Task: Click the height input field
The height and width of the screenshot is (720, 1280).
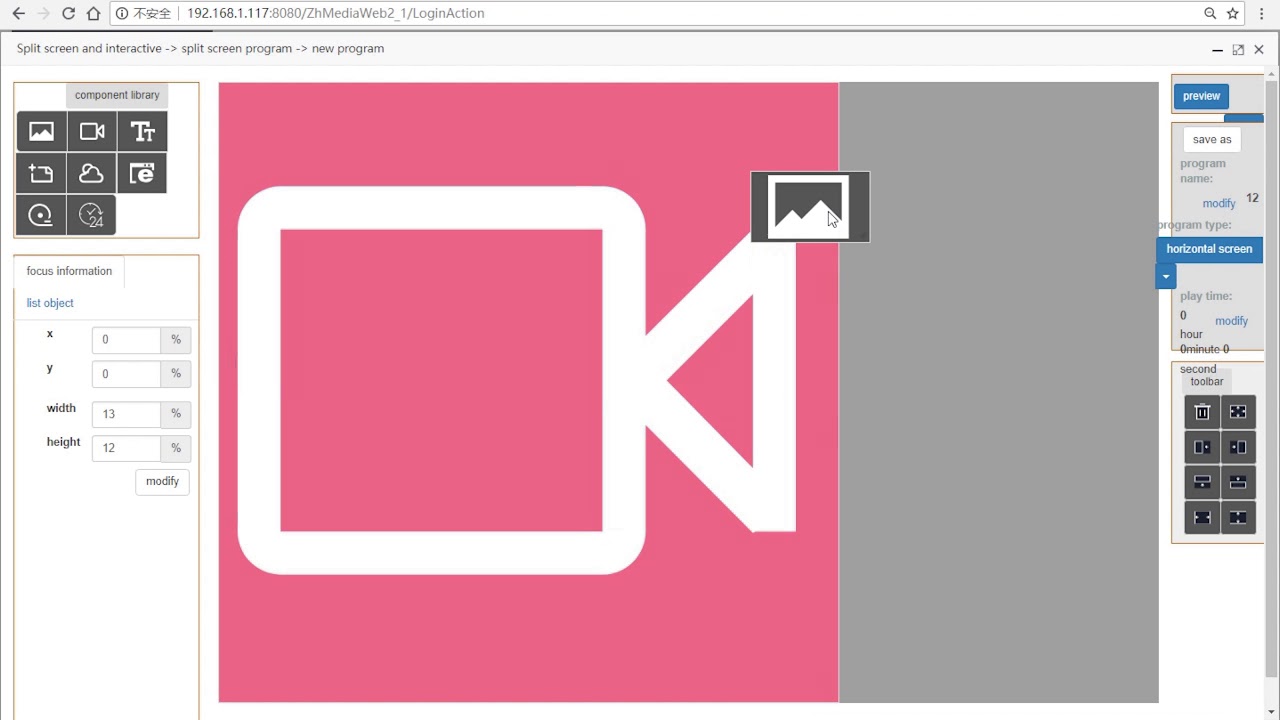Action: pyautogui.click(x=126, y=448)
